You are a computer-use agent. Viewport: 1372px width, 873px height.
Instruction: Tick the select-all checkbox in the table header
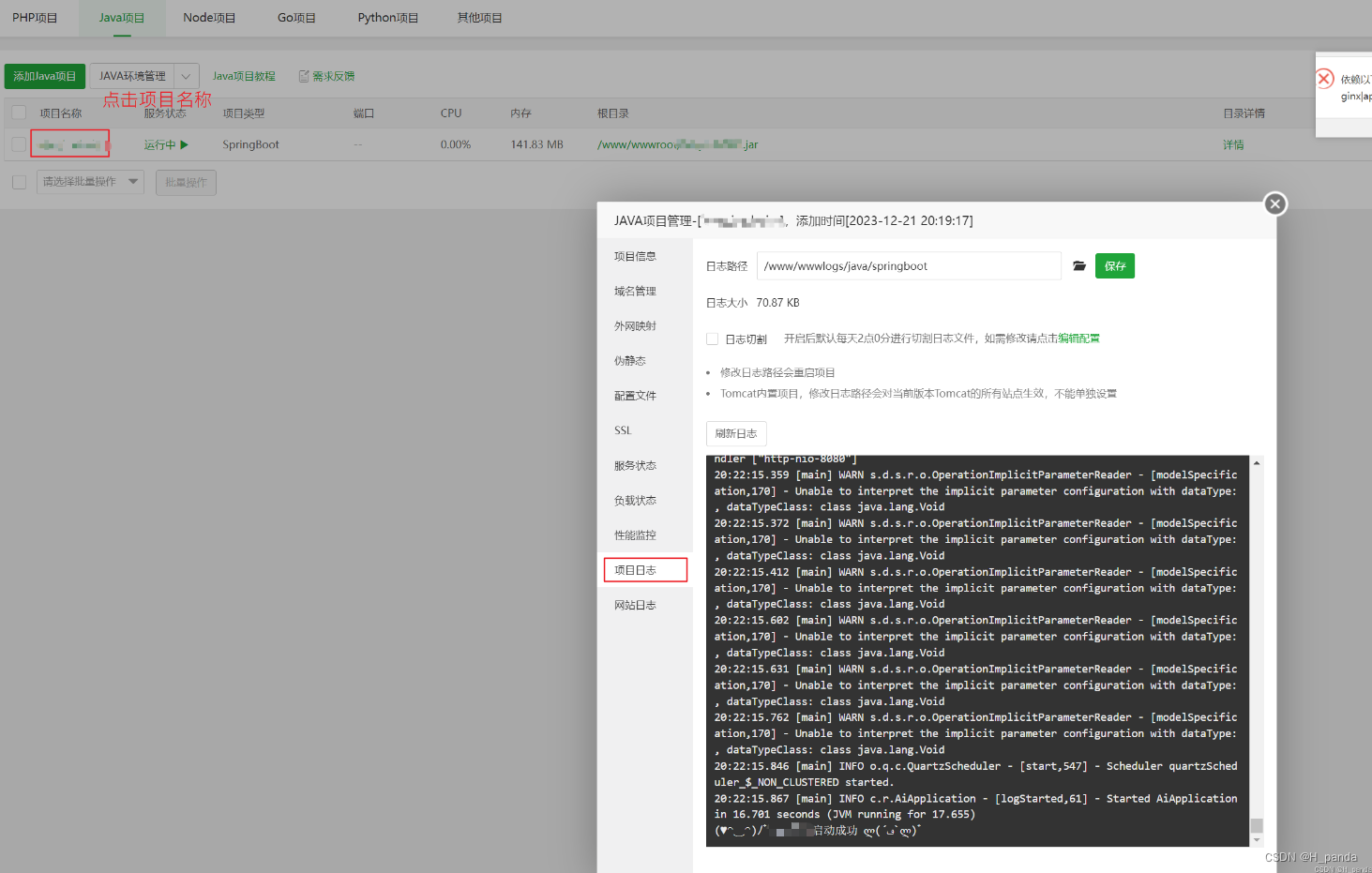point(19,113)
